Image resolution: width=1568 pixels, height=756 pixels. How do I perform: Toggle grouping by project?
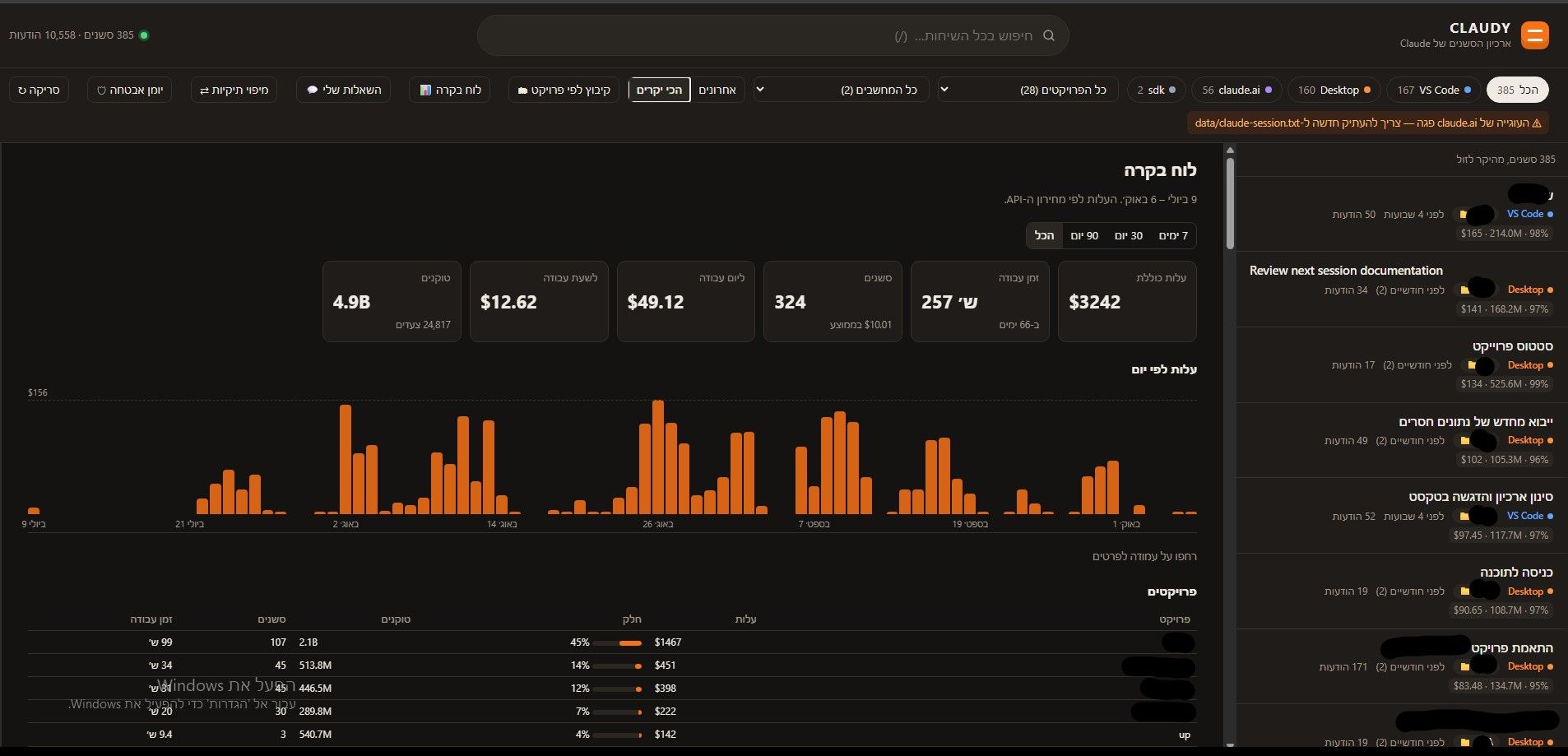[564, 90]
